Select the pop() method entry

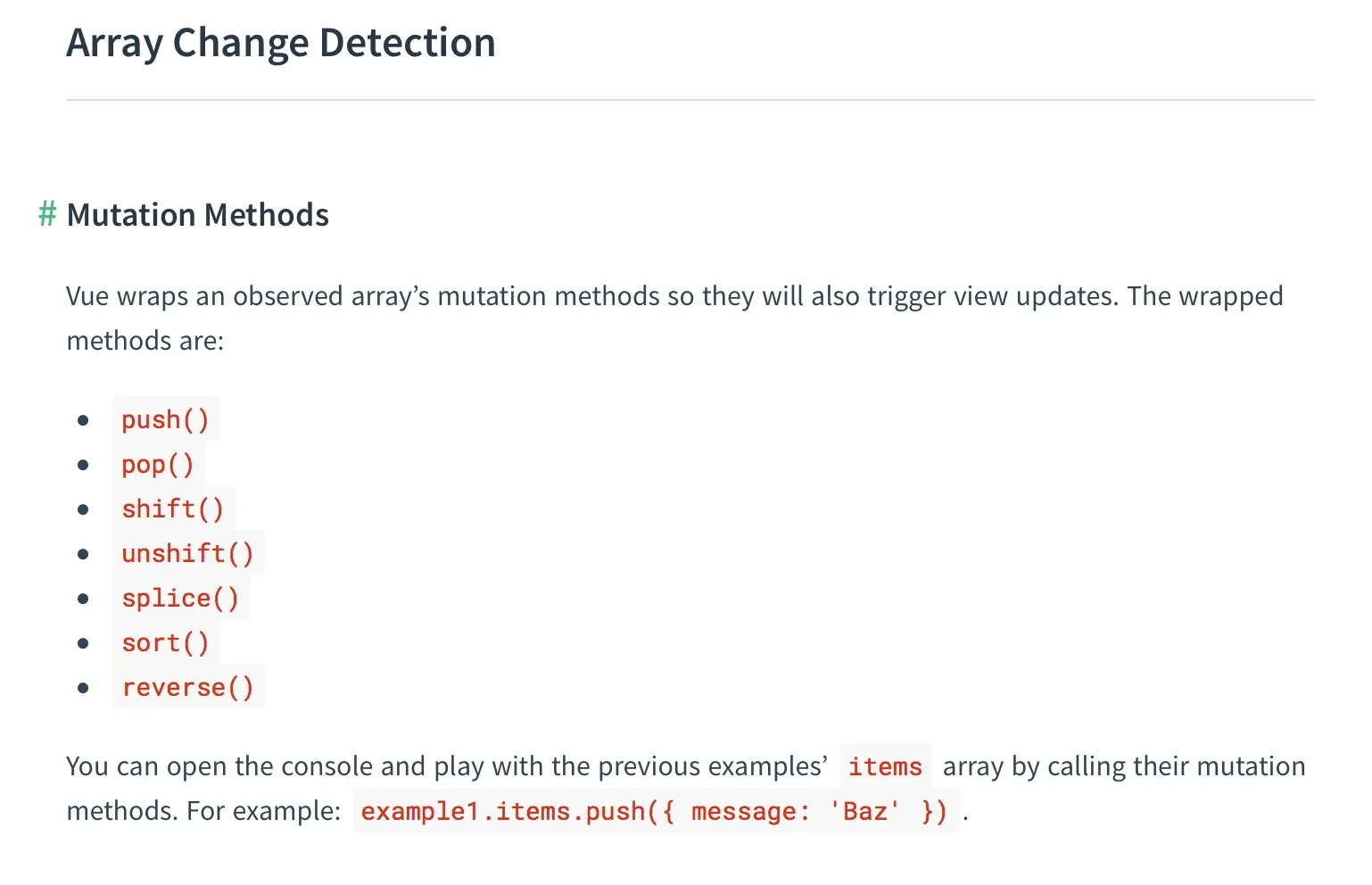click(x=158, y=464)
